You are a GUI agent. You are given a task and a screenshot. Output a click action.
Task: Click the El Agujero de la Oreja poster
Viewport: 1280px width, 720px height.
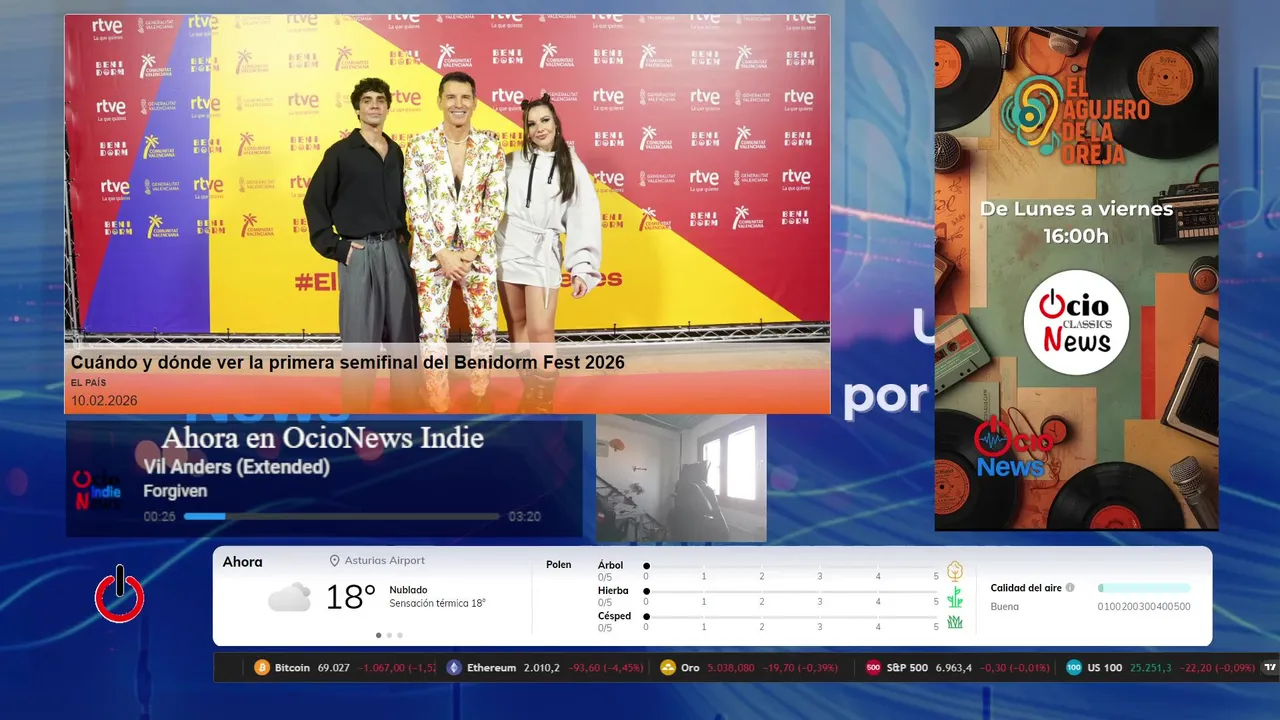[1076, 278]
